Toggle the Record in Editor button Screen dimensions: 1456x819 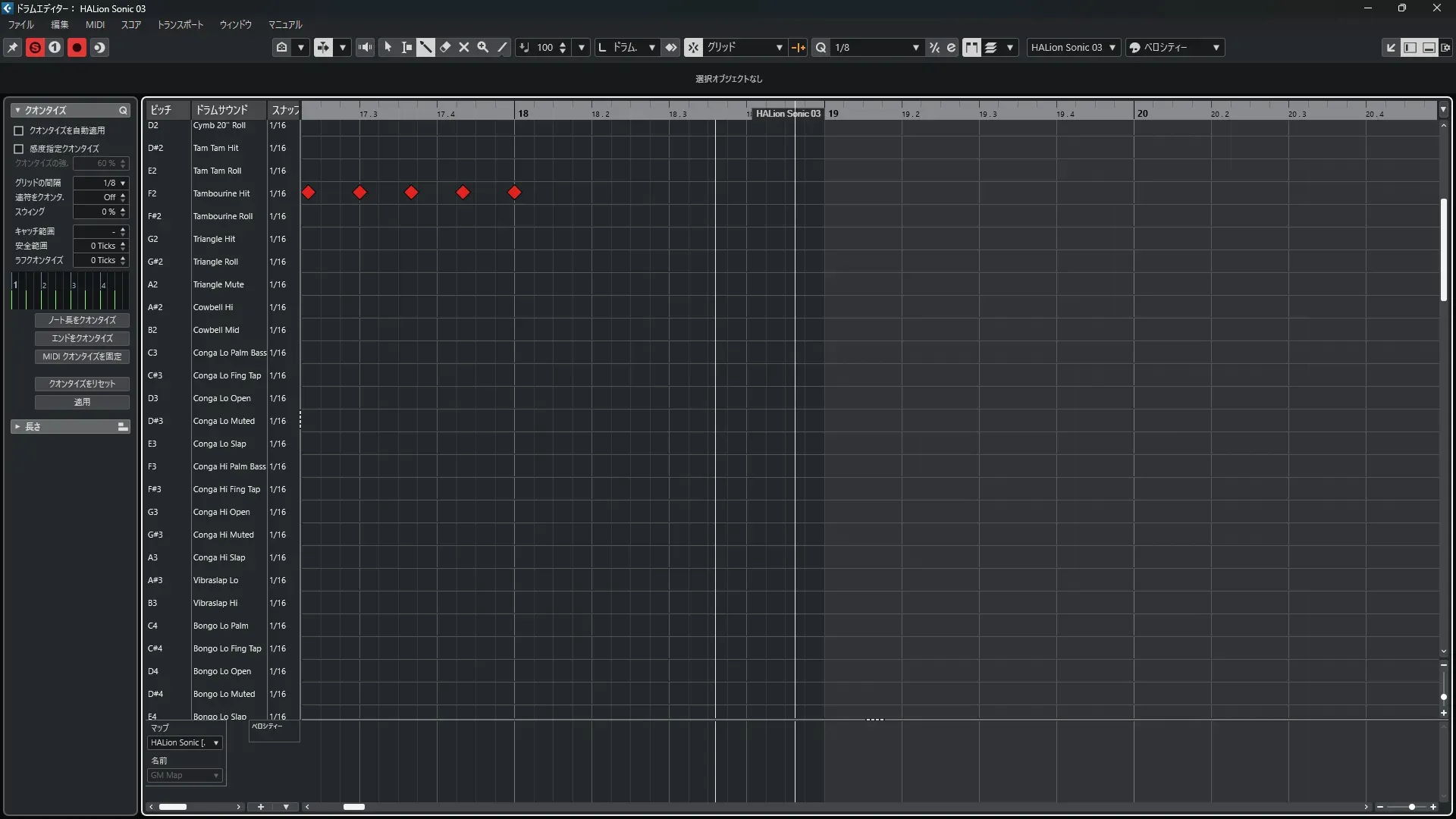(77, 47)
